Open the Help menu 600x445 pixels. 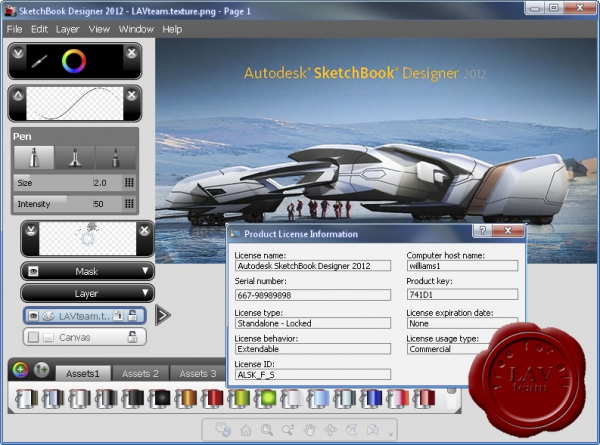pos(172,29)
